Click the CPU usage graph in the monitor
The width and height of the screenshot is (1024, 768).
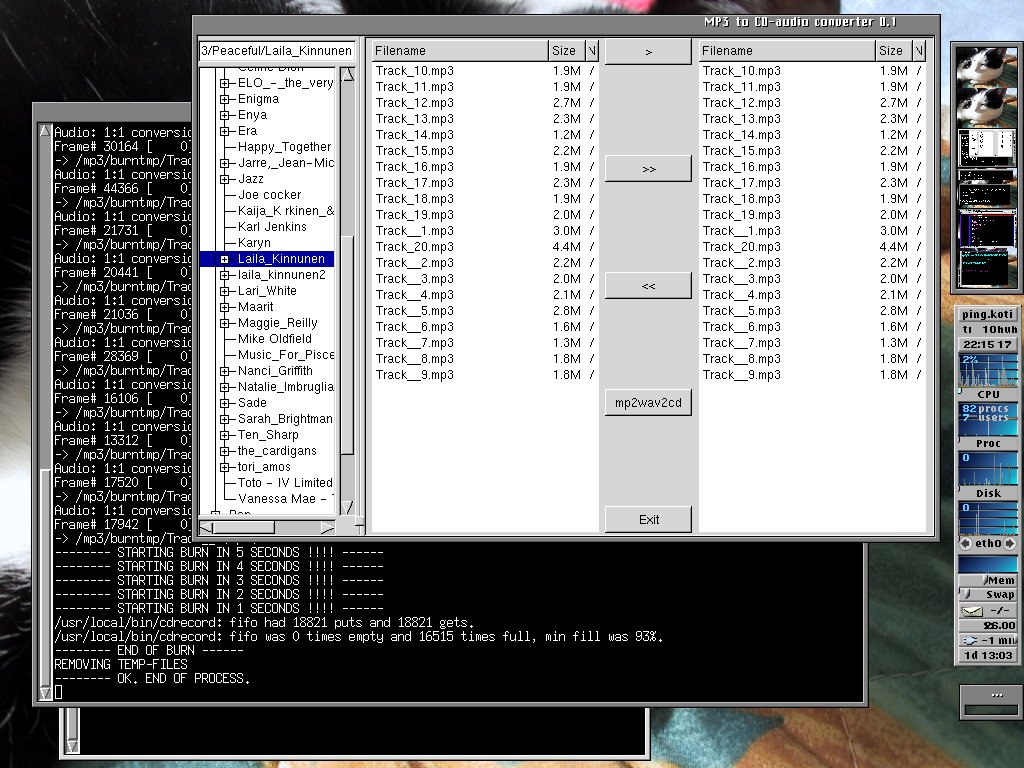point(987,370)
